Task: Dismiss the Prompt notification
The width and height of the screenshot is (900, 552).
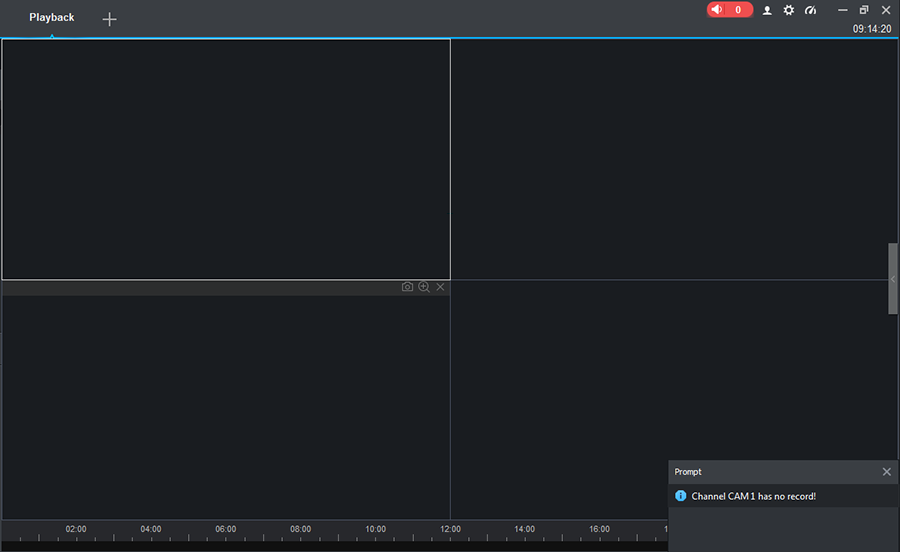Action: [886, 471]
